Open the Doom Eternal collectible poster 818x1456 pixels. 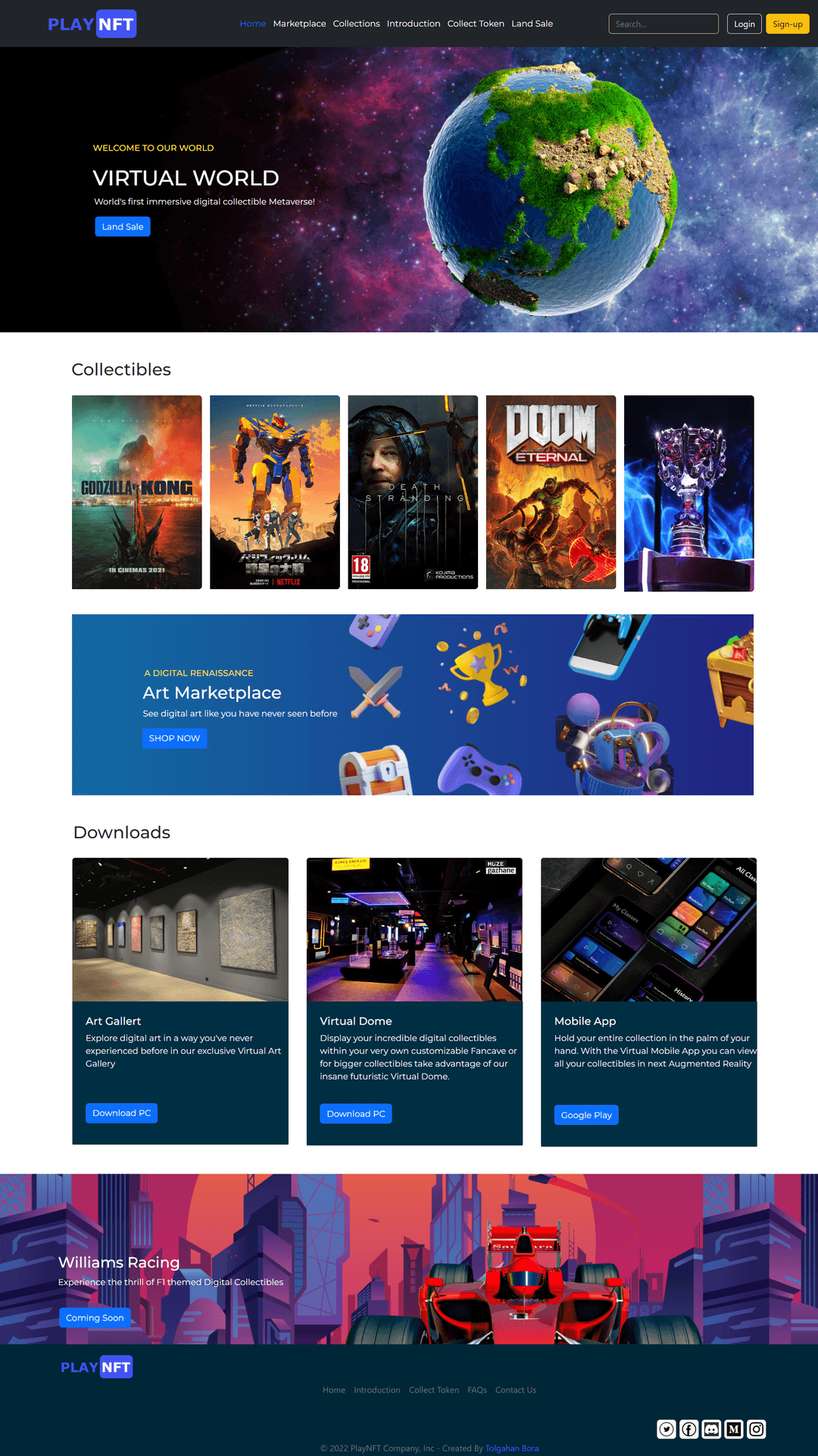551,492
